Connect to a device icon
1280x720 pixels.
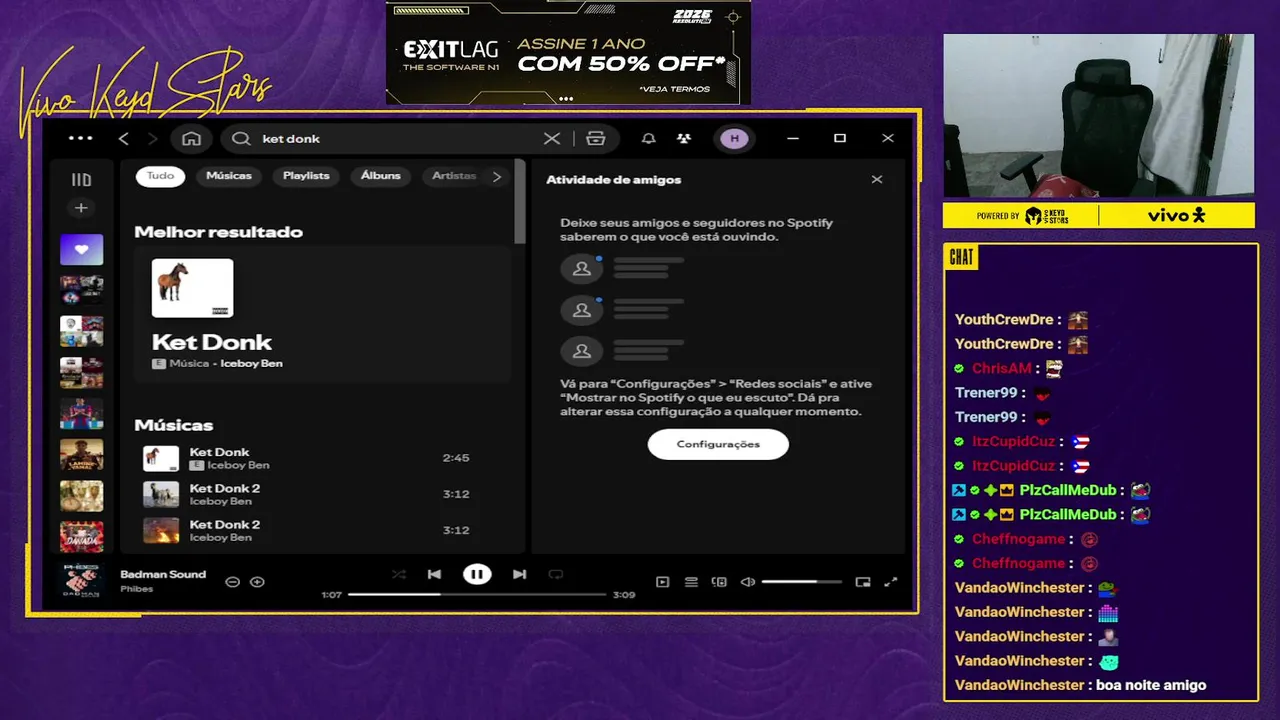point(718,582)
